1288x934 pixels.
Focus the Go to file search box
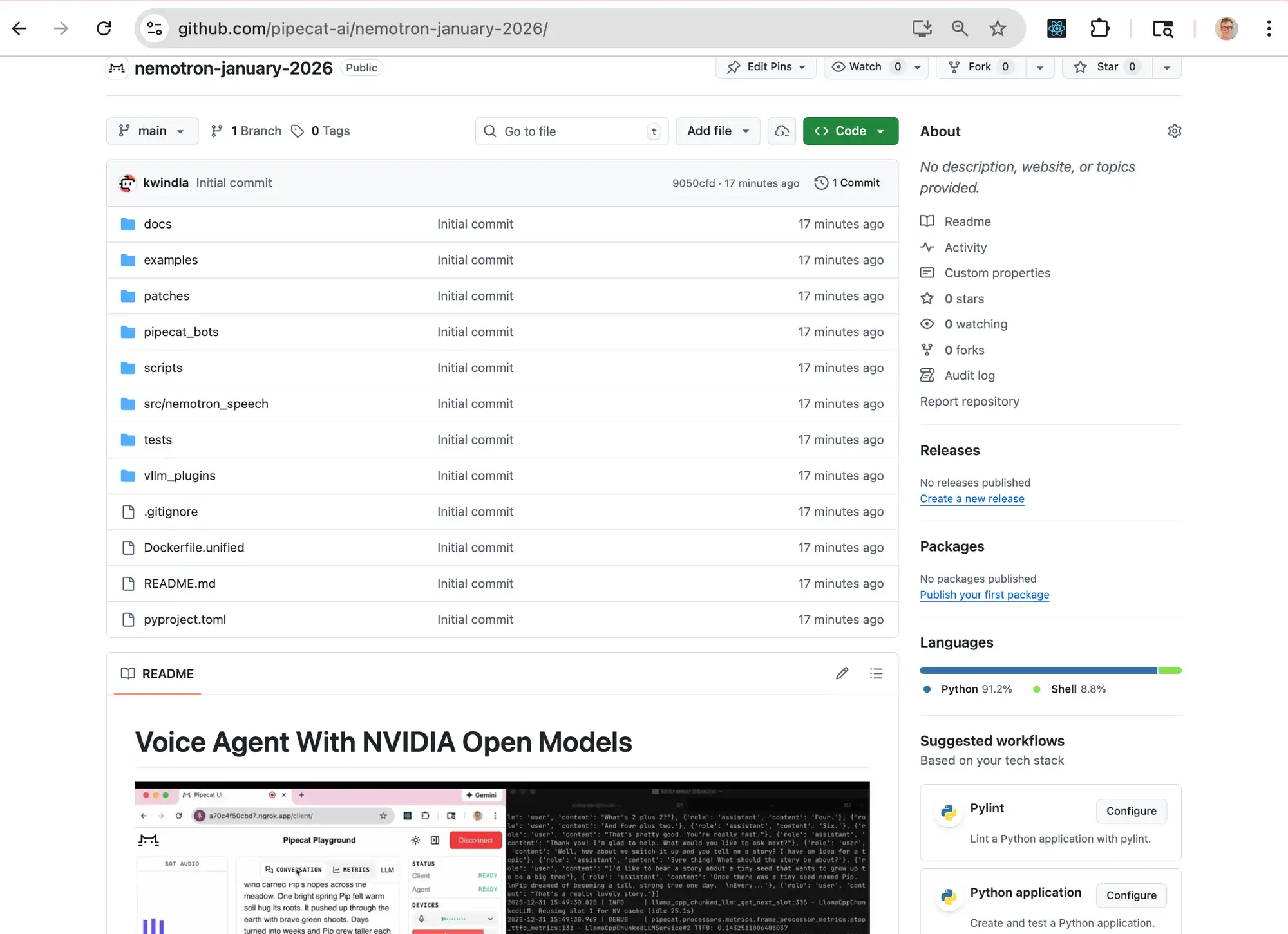pyautogui.click(x=571, y=131)
